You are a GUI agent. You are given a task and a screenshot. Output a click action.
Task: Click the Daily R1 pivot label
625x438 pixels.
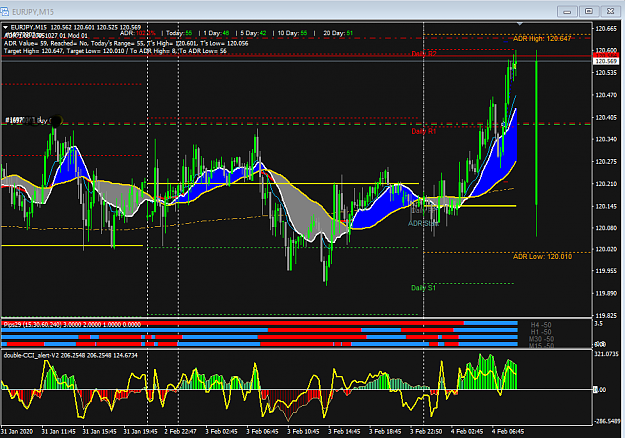point(424,131)
